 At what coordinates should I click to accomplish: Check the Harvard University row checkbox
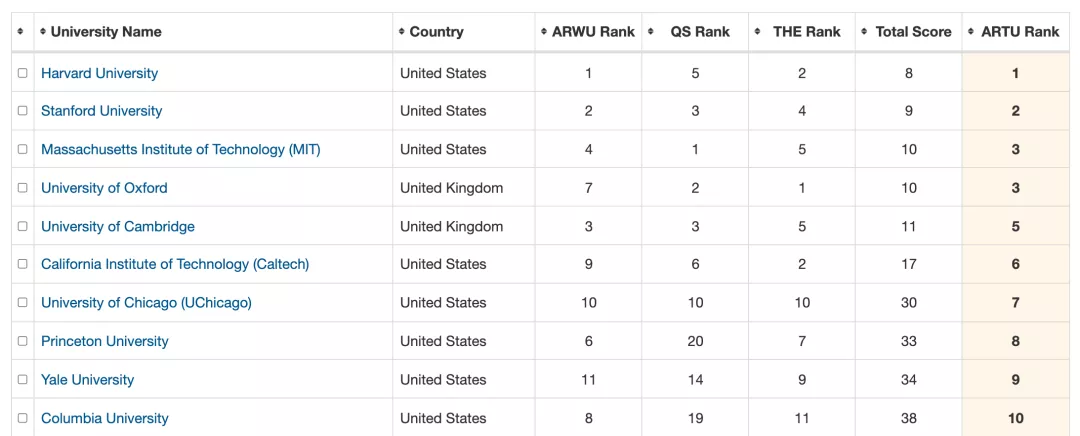[x=22, y=73]
